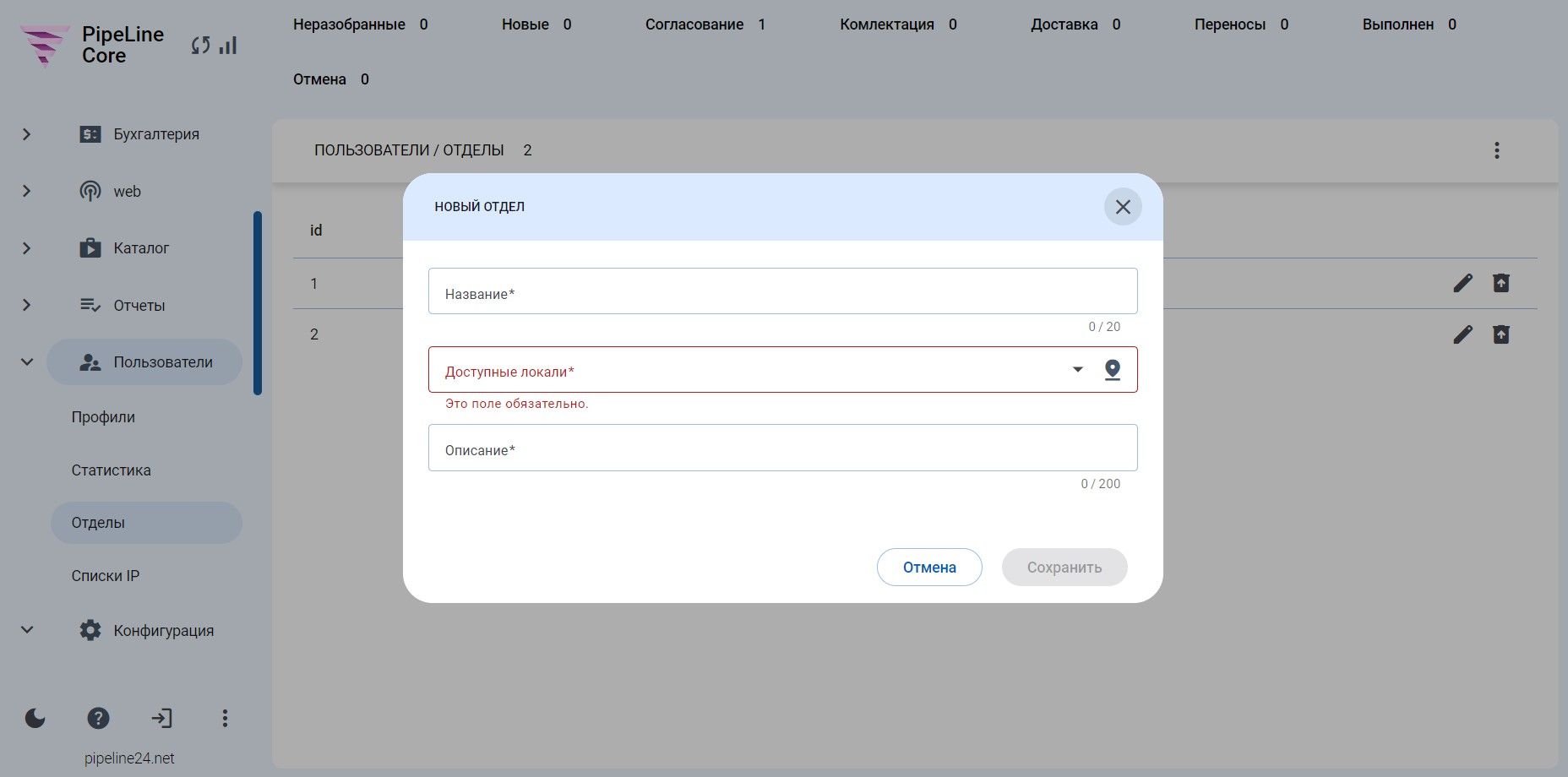Viewport: 1568px width, 777px height.
Task: Click the Бухгалтерия accounting icon
Action: pos(90,134)
